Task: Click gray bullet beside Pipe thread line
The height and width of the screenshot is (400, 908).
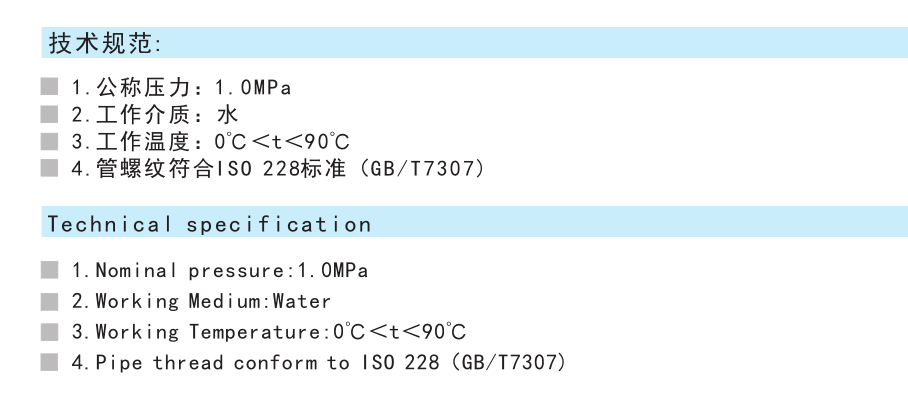Action: coord(49,362)
